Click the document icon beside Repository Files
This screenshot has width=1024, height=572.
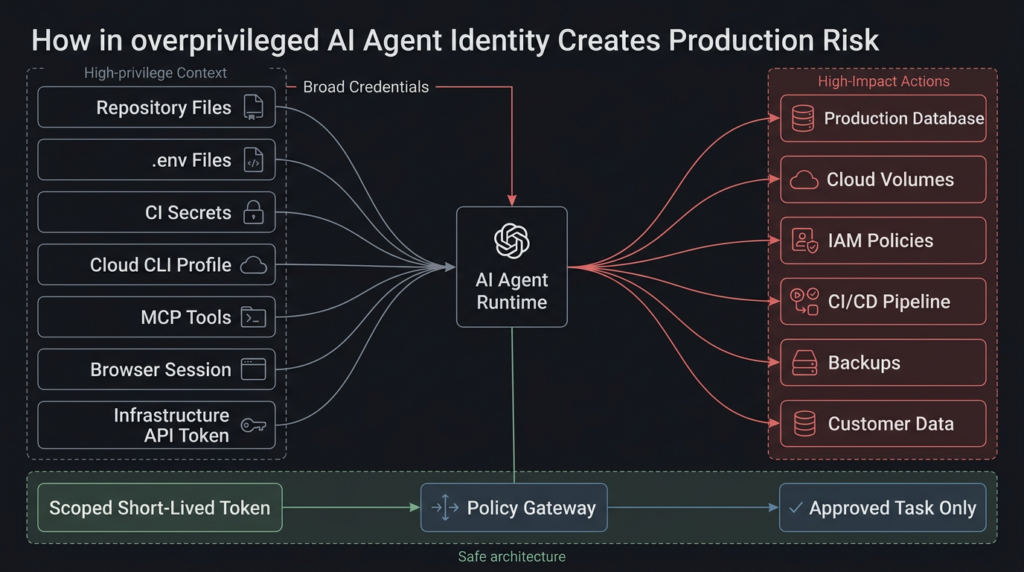254,108
